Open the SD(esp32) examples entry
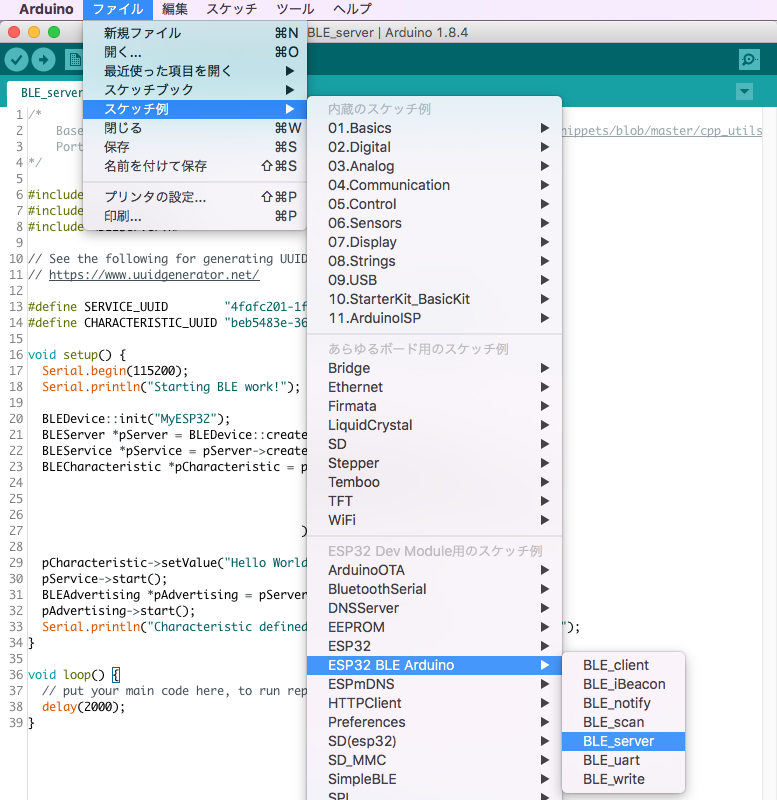 coord(435,741)
